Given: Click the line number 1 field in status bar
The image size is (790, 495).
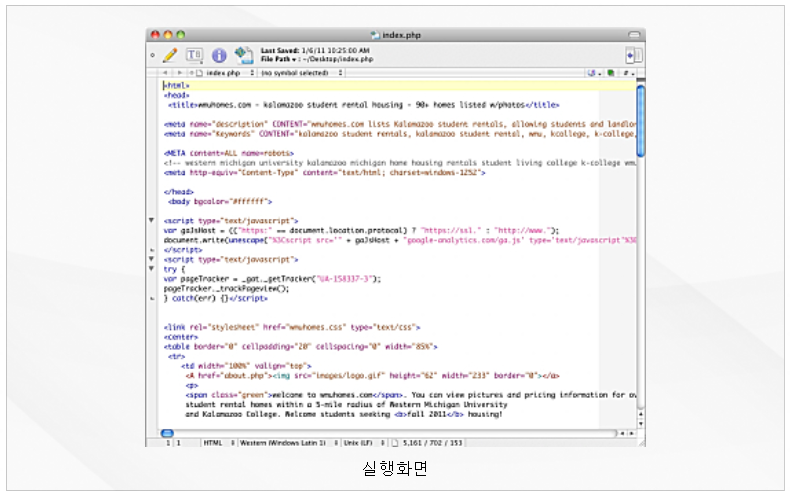Looking at the screenshot, I should point(168,443).
